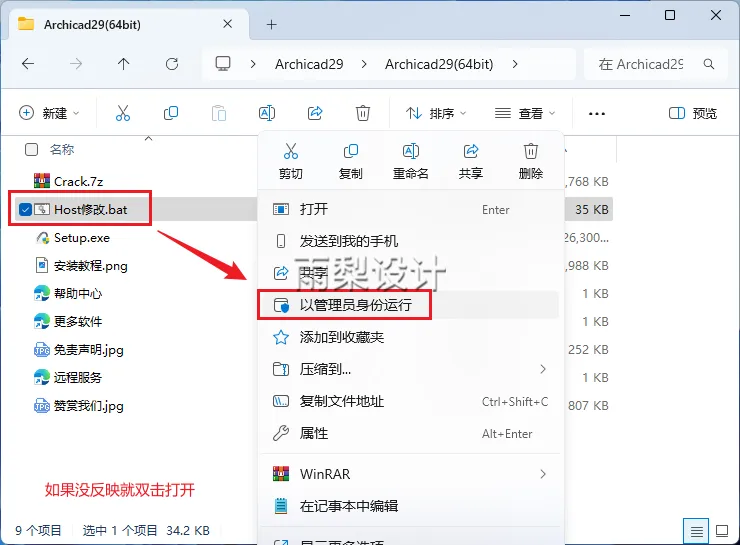Open the 新建 dropdown
The width and height of the screenshot is (740, 545).
pyautogui.click(x=49, y=113)
